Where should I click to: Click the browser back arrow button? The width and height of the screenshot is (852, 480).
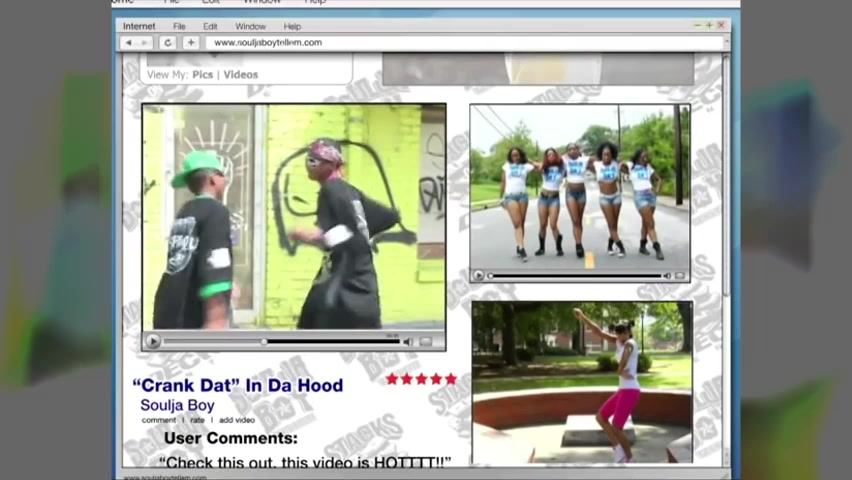pos(129,42)
